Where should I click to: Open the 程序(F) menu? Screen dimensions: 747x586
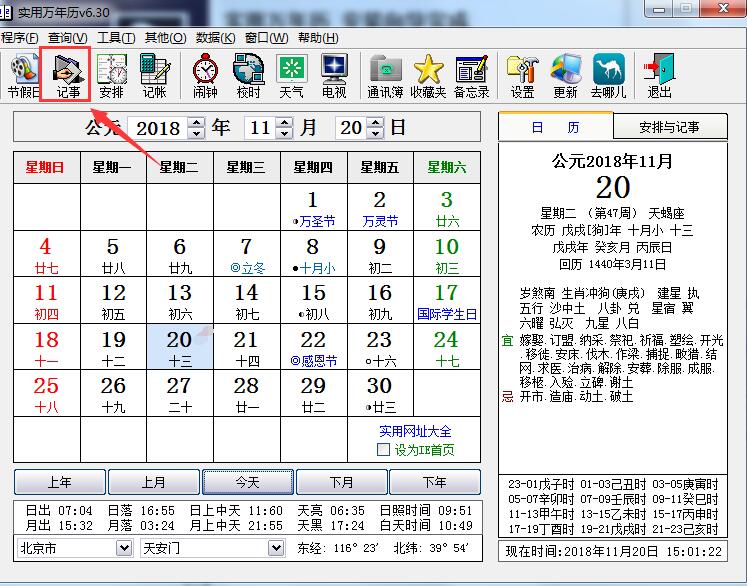click(19, 38)
